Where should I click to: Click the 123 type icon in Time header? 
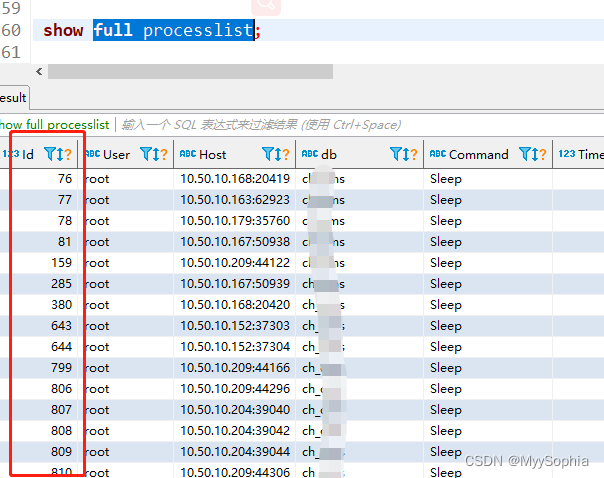click(567, 154)
